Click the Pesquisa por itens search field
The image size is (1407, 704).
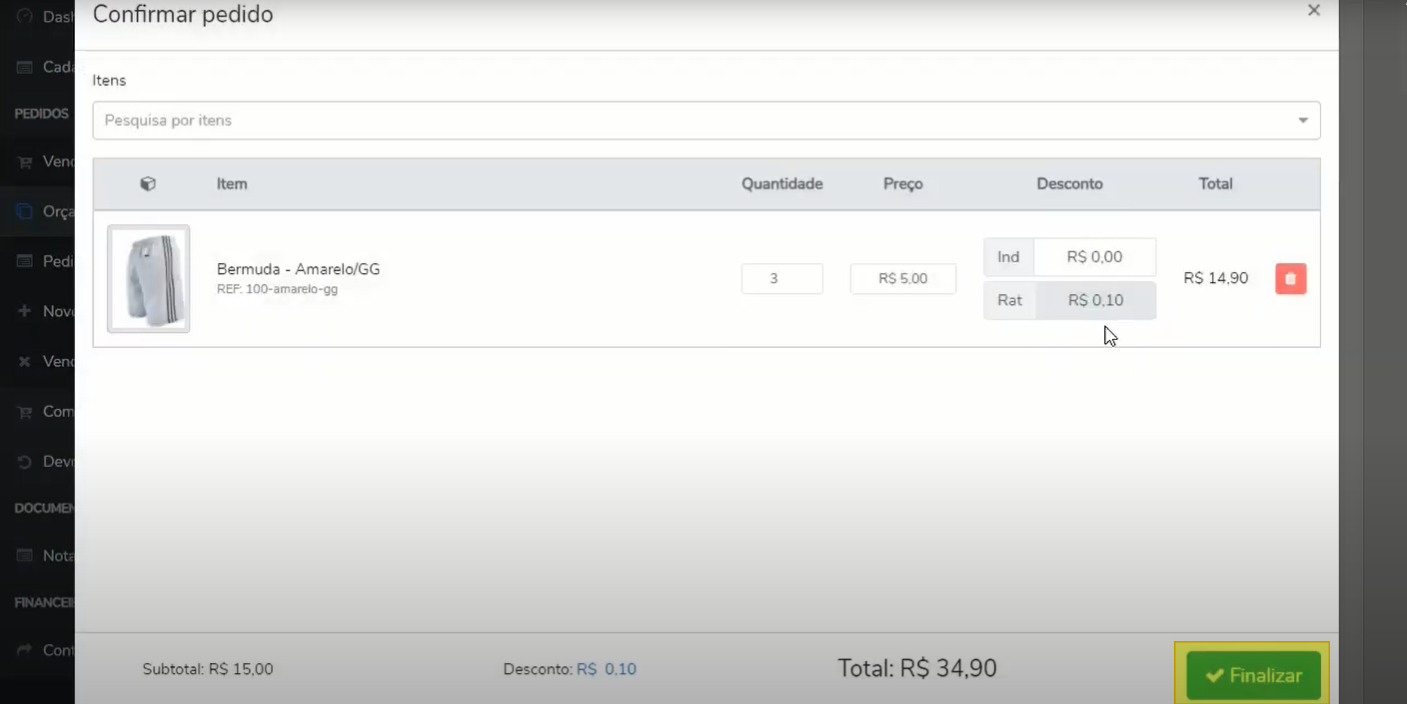pos(706,121)
